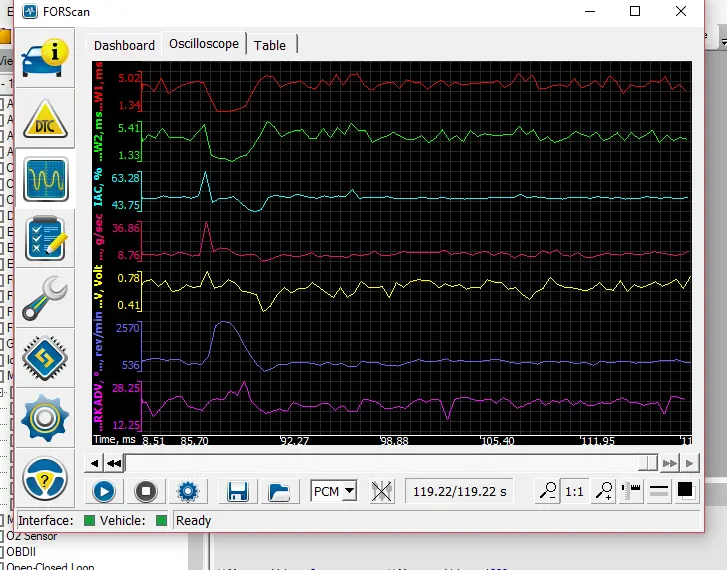The width and height of the screenshot is (727, 570).
Task: Click the 105.40 time axis marker
Action: [498, 441]
